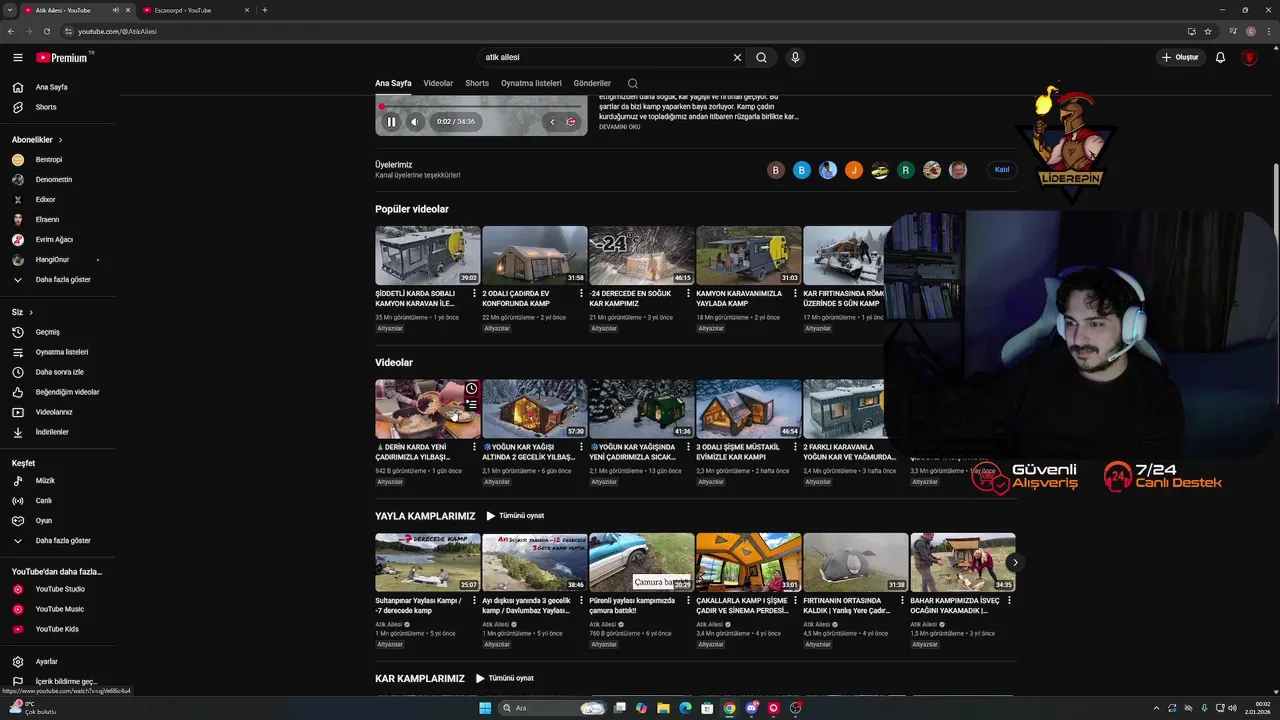Viewport: 1280px width, 720px height.
Task: Select the Ana Sayfa channel tab
Action: (x=393, y=84)
